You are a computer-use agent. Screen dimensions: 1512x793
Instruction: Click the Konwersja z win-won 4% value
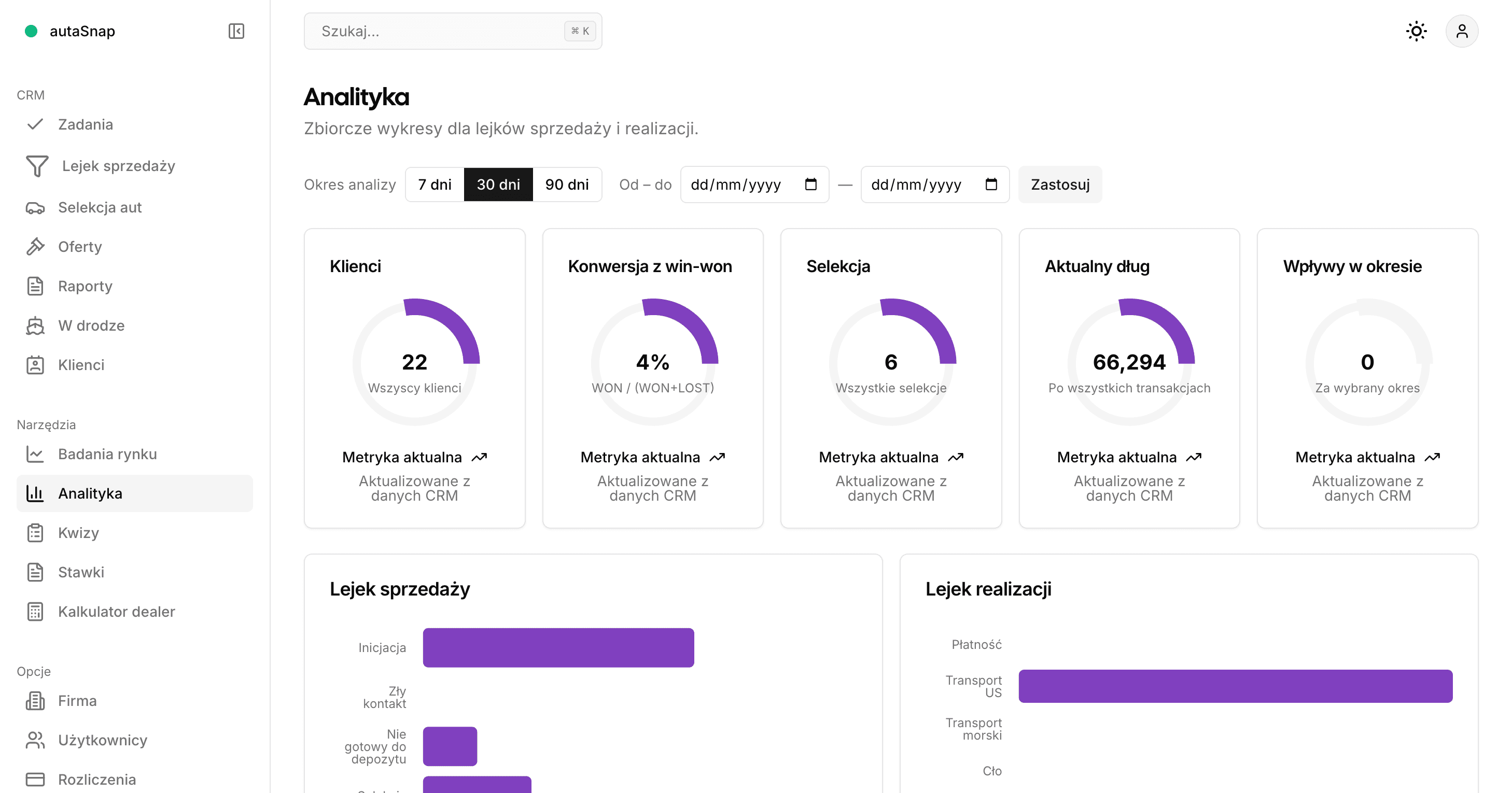point(653,362)
